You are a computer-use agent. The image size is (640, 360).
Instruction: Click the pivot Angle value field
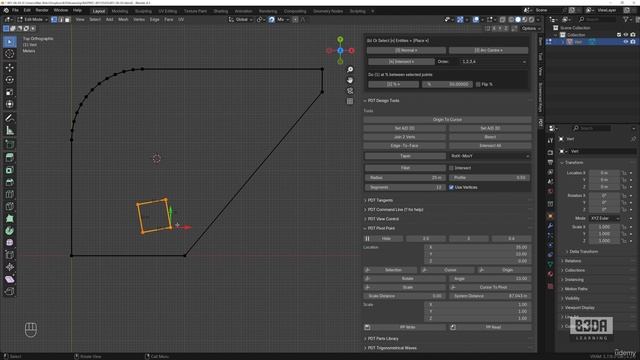pyautogui.click(x=490, y=279)
